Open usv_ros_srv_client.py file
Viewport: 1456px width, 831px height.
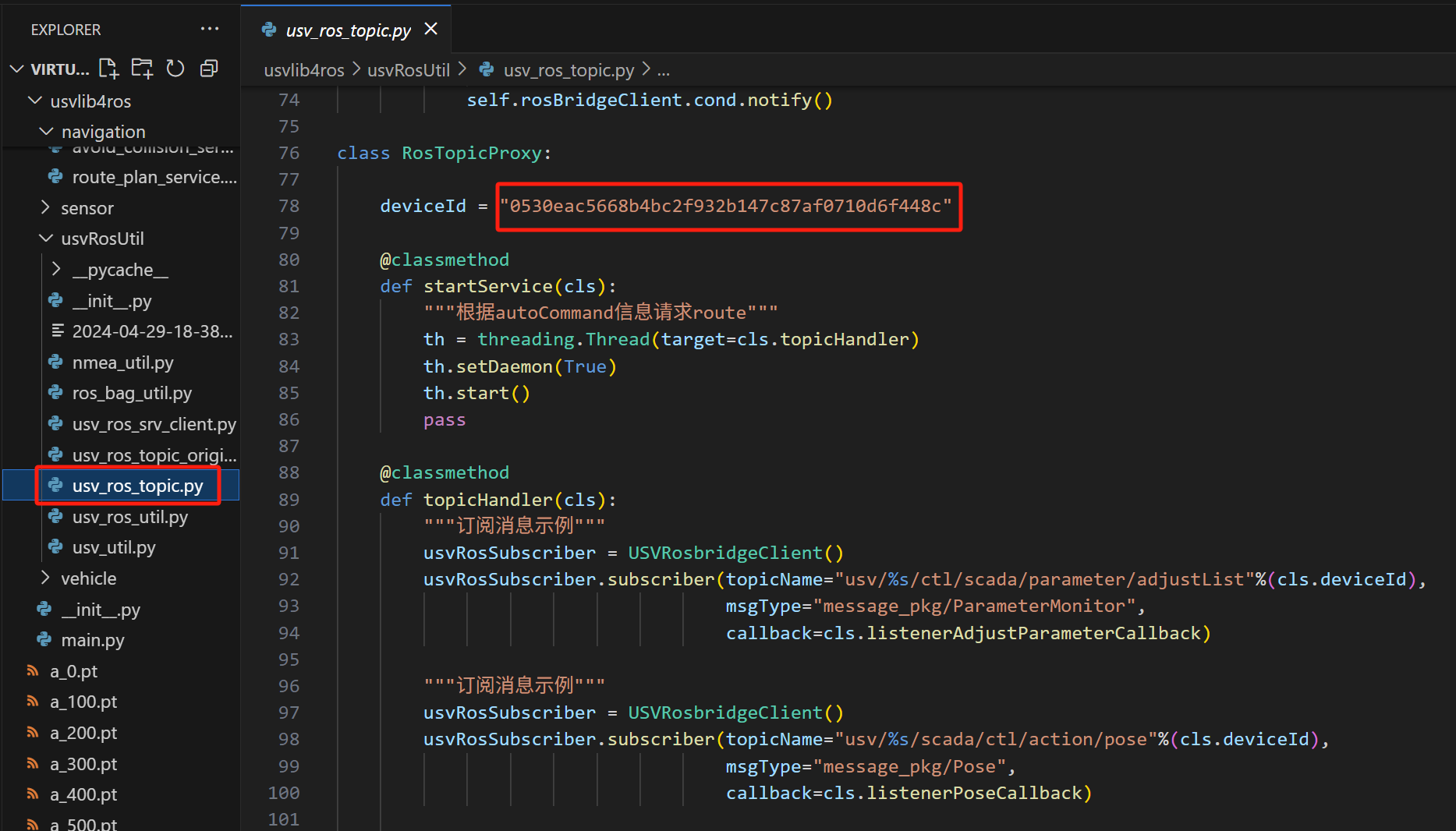tap(154, 424)
